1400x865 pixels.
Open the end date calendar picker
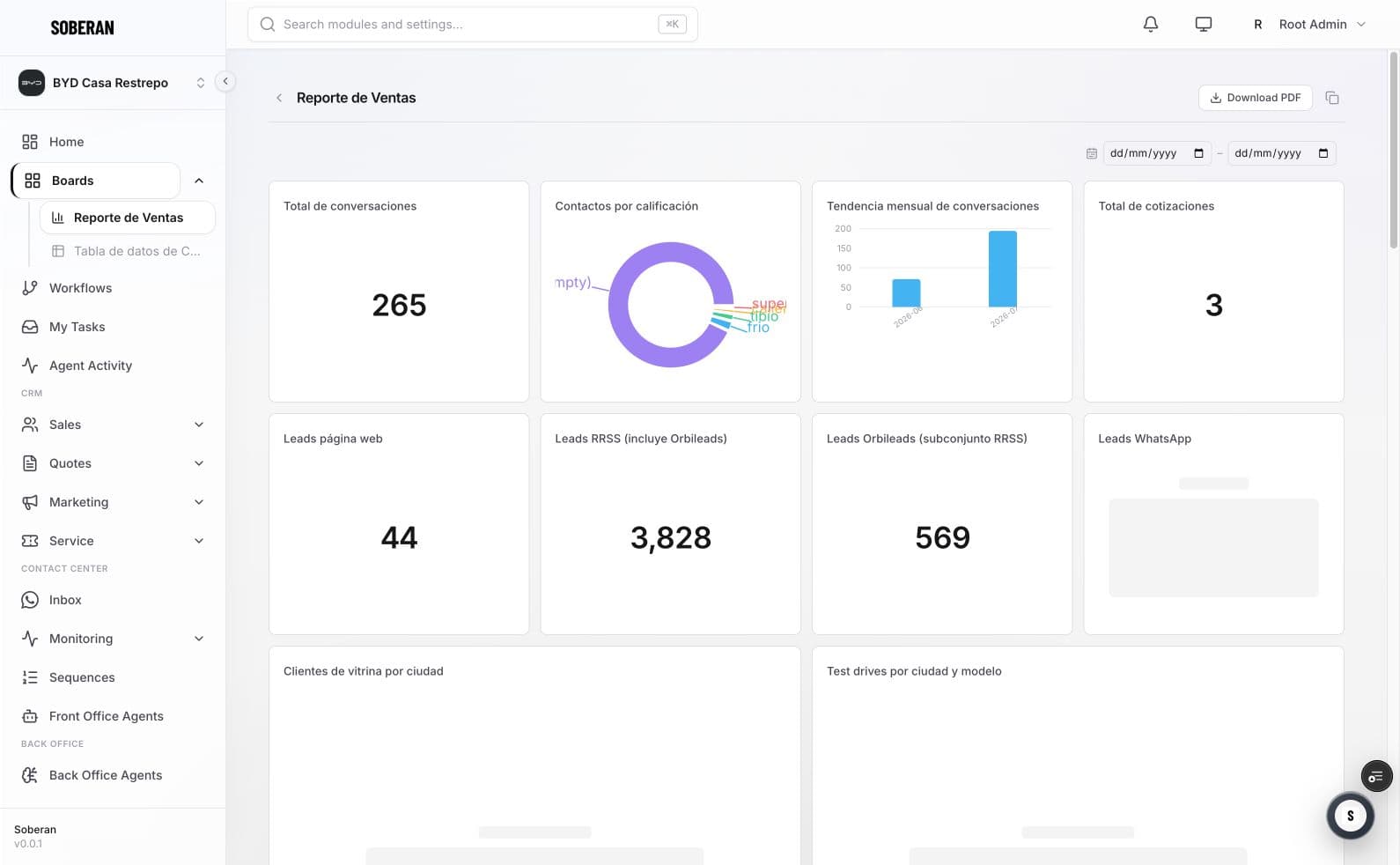click(1323, 153)
